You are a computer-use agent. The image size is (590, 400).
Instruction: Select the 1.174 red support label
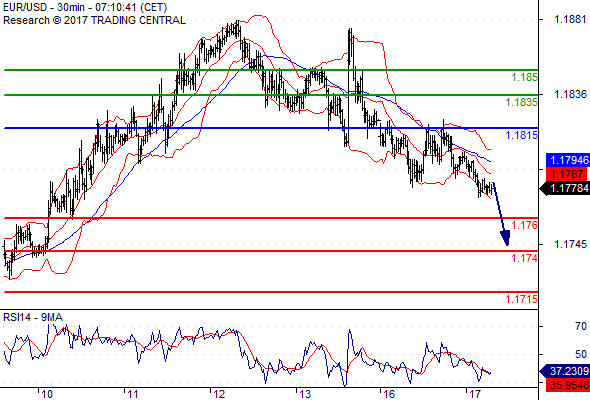click(525, 259)
